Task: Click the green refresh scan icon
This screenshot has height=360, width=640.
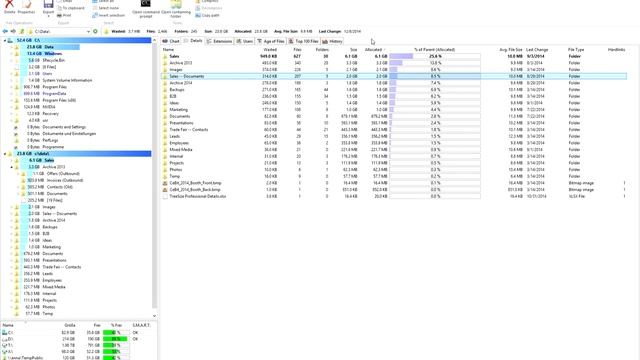Action: (x=96, y=31)
